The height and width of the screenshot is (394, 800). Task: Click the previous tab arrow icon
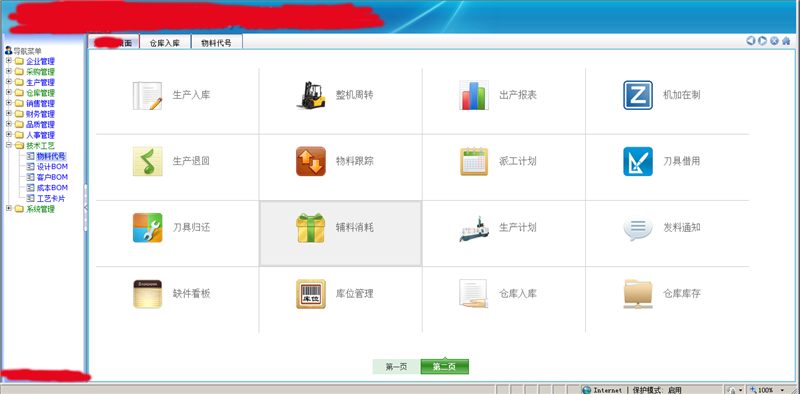click(751, 41)
